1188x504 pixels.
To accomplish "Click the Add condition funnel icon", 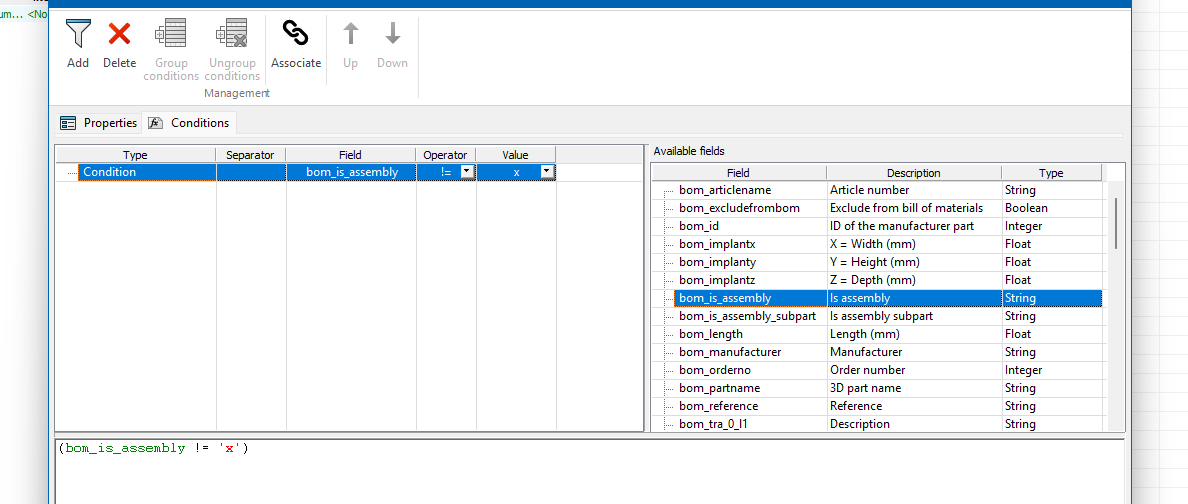I will click(78, 35).
